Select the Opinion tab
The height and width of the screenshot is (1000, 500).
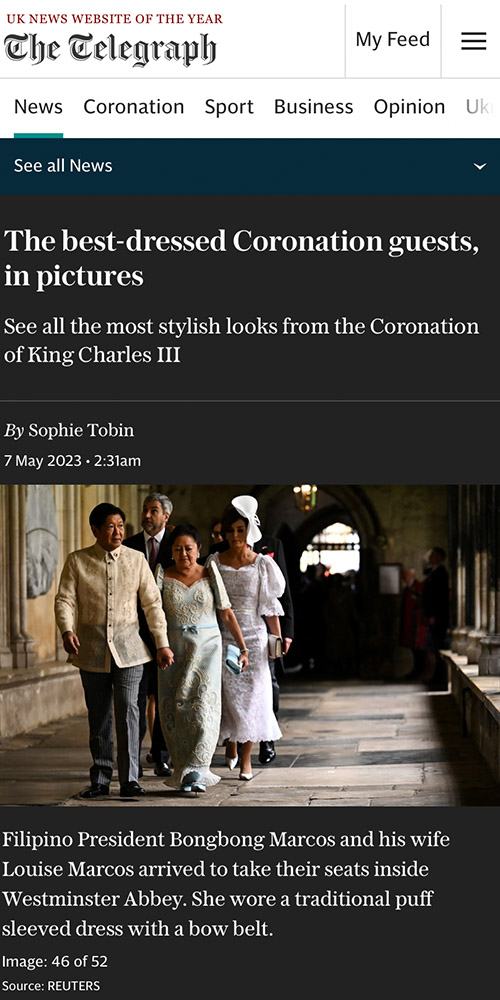[409, 107]
